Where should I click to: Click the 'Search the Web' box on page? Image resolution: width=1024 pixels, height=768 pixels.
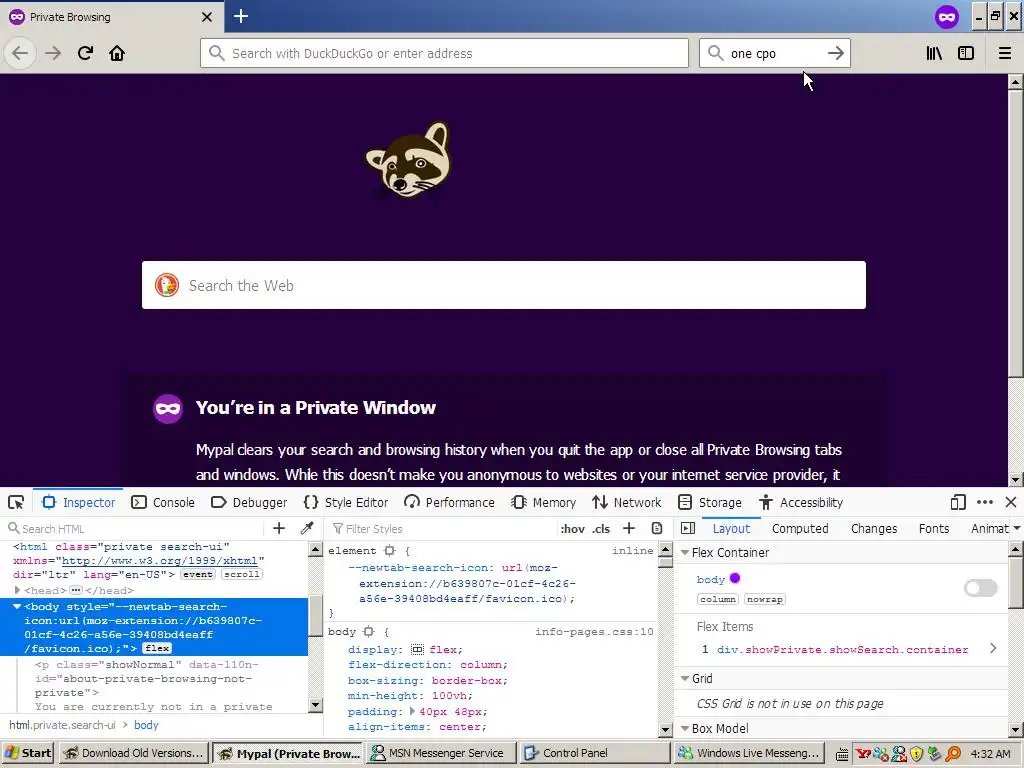504,285
